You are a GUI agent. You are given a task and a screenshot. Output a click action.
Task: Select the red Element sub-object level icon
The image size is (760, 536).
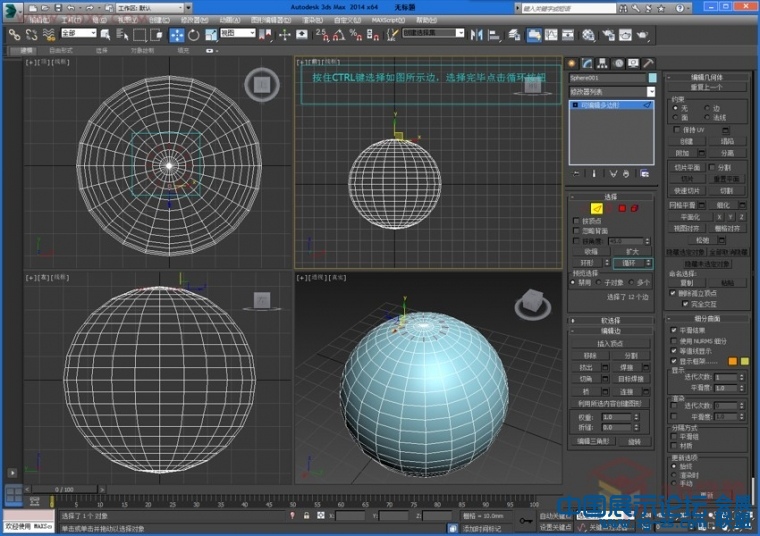point(634,208)
